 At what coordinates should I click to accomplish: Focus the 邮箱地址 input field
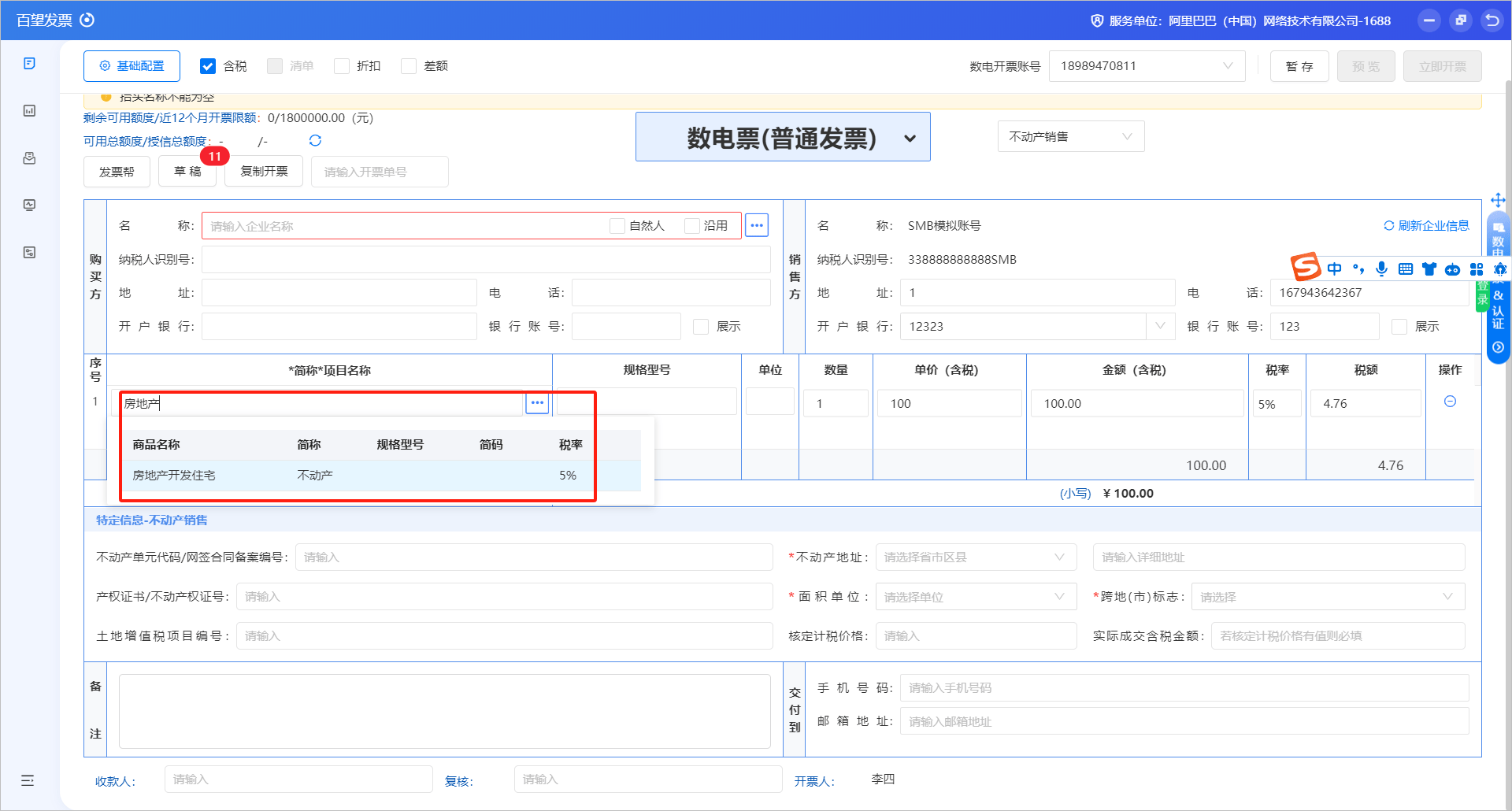tap(1184, 721)
